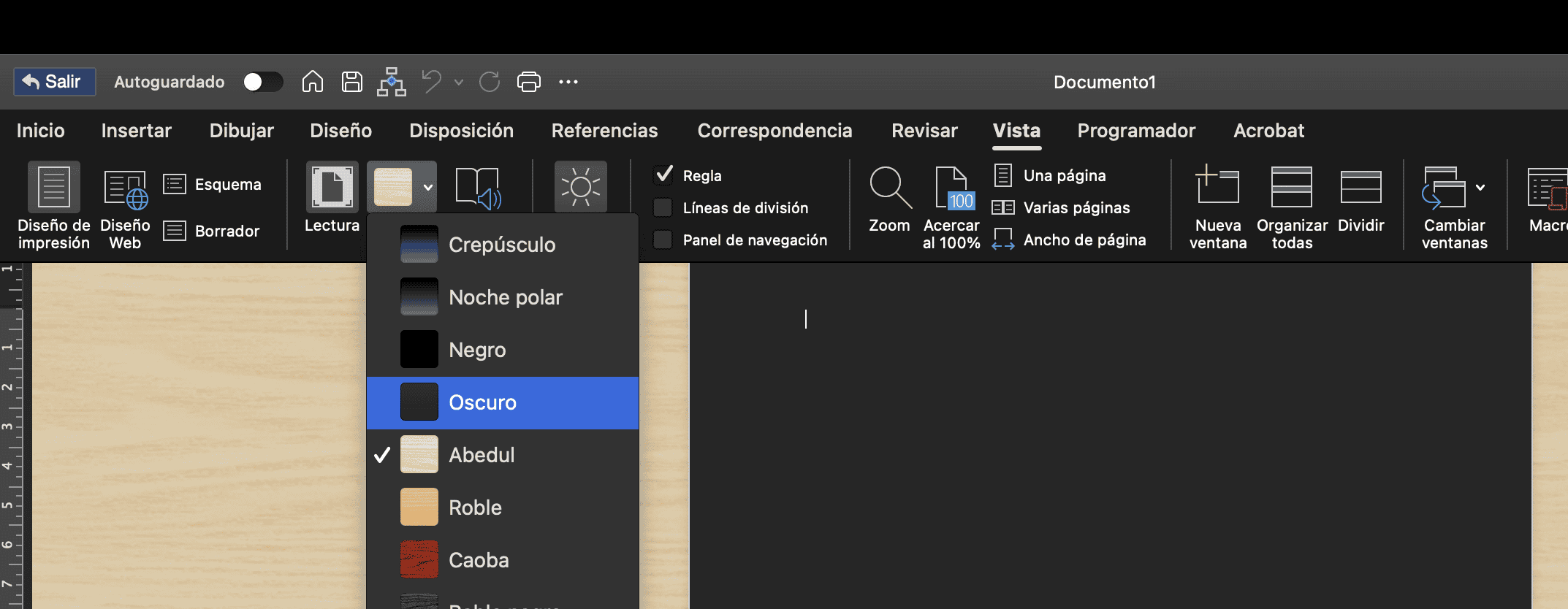Open the Insertar ribbon tab
Screen dimensions: 1568x609
137,131
